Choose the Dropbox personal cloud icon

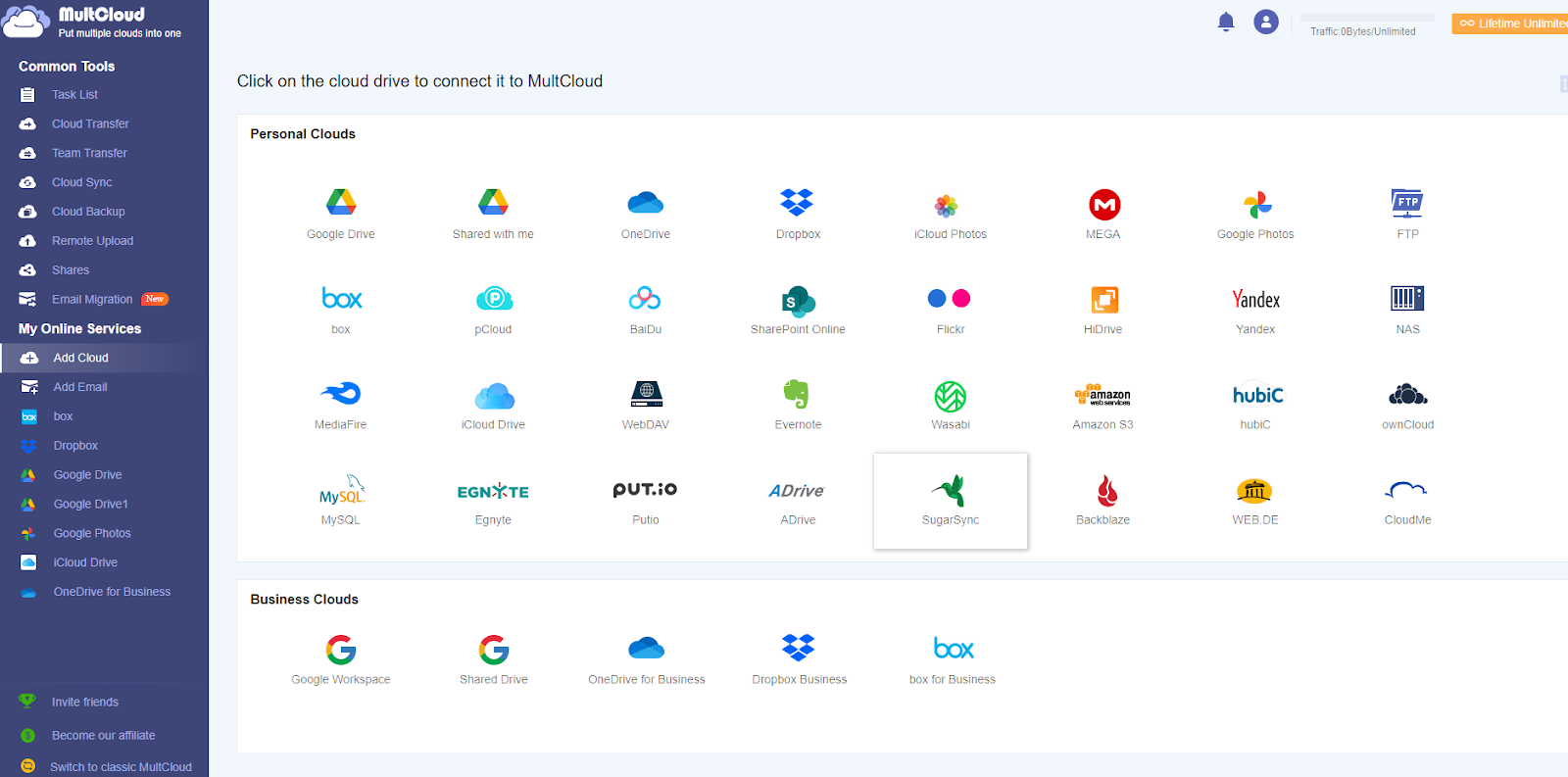point(798,203)
